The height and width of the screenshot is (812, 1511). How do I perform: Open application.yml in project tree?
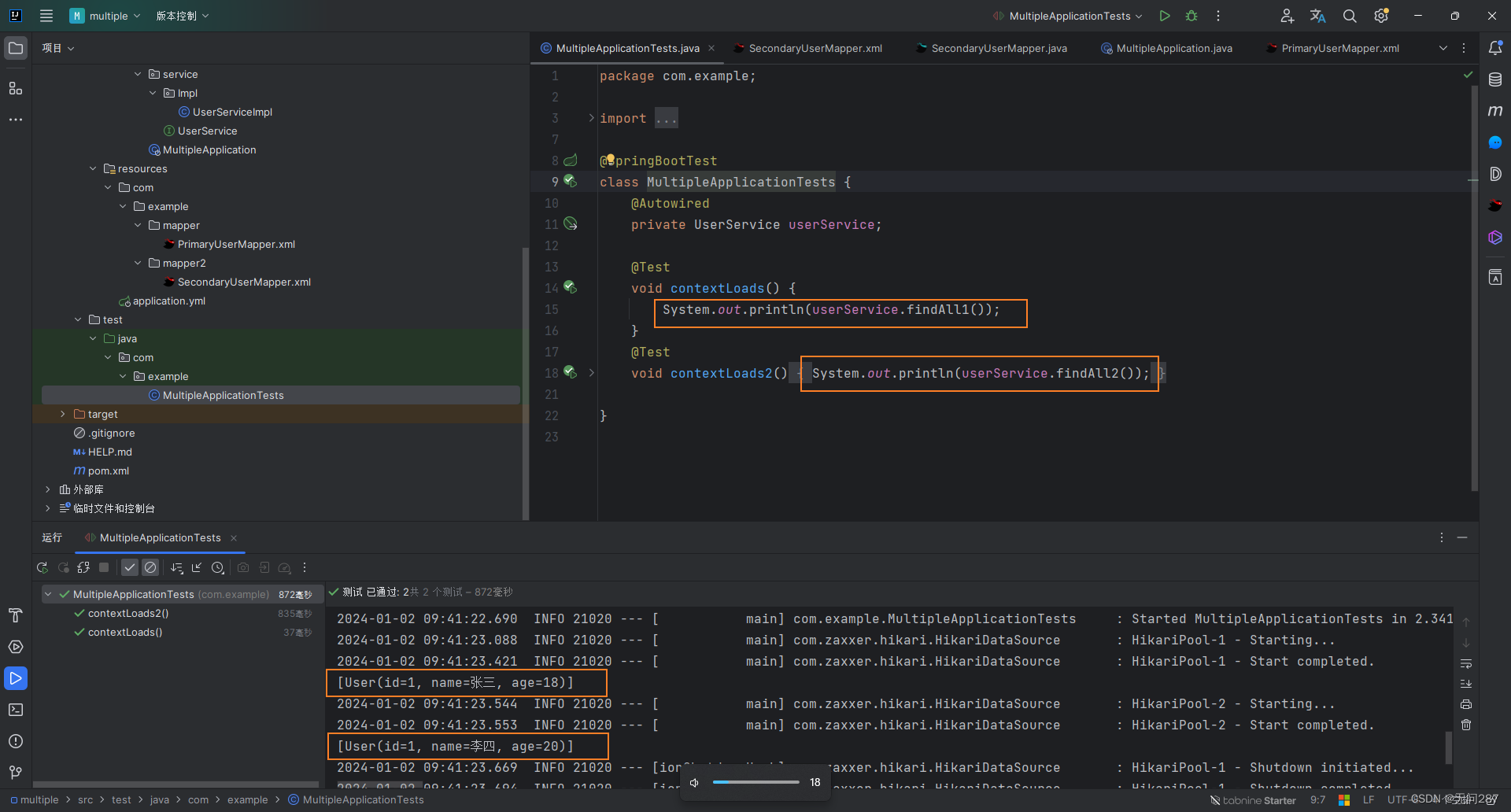pyautogui.click(x=169, y=301)
